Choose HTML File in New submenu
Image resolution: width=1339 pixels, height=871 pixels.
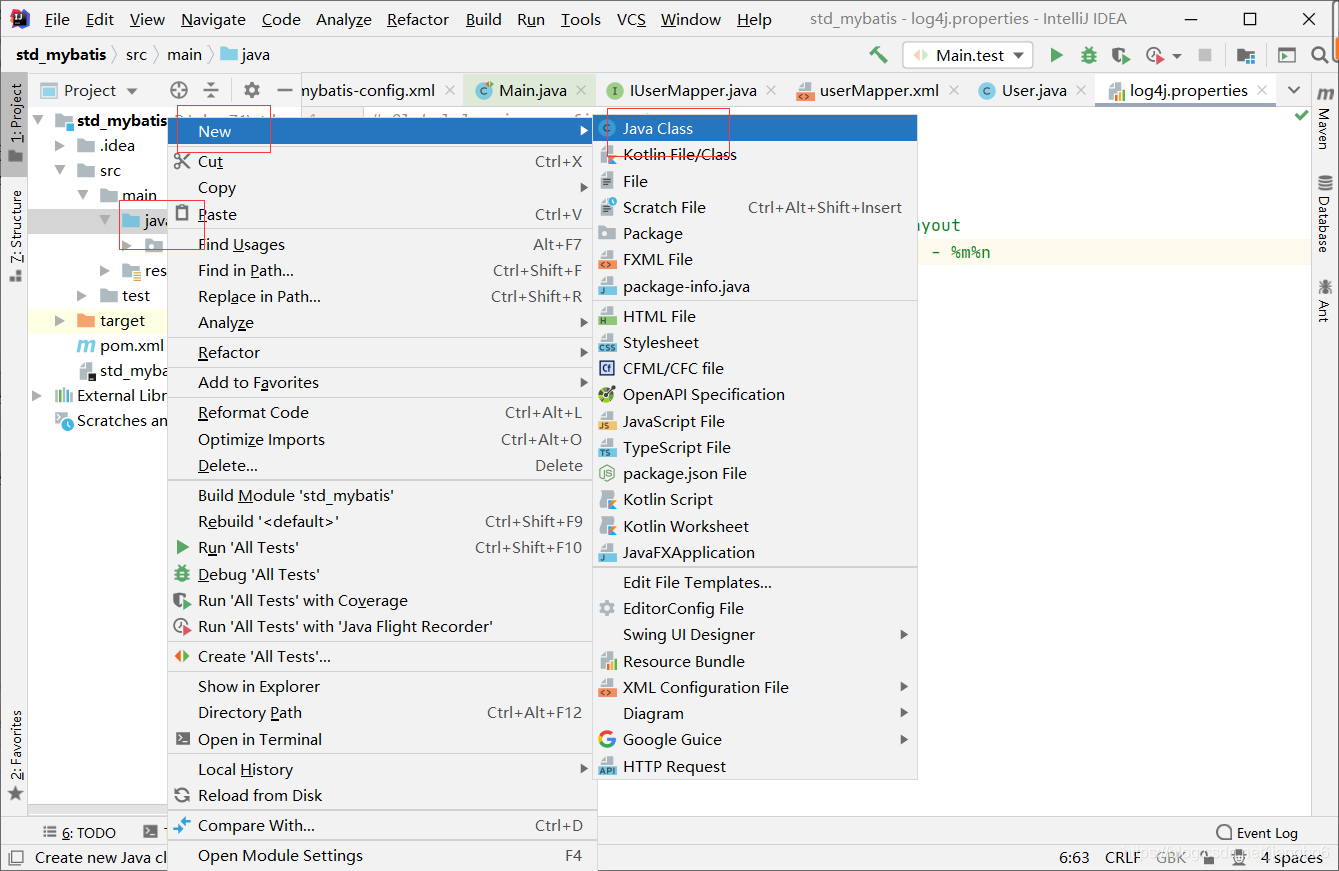click(x=755, y=316)
